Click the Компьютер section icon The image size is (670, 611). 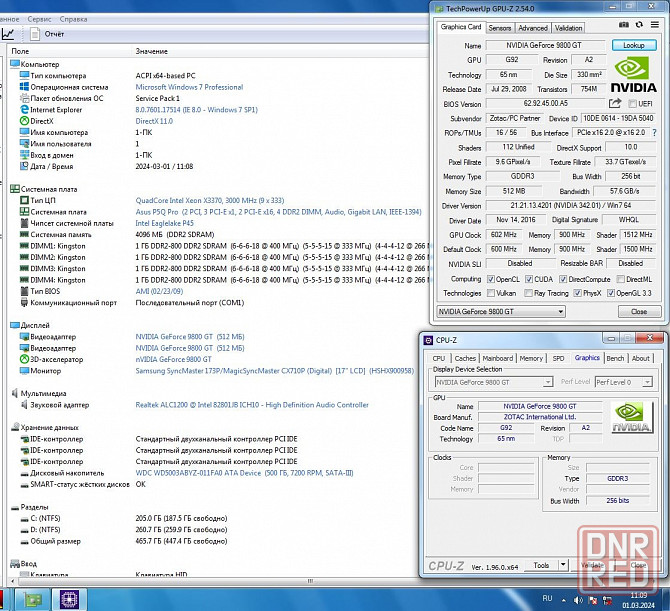tap(15, 64)
